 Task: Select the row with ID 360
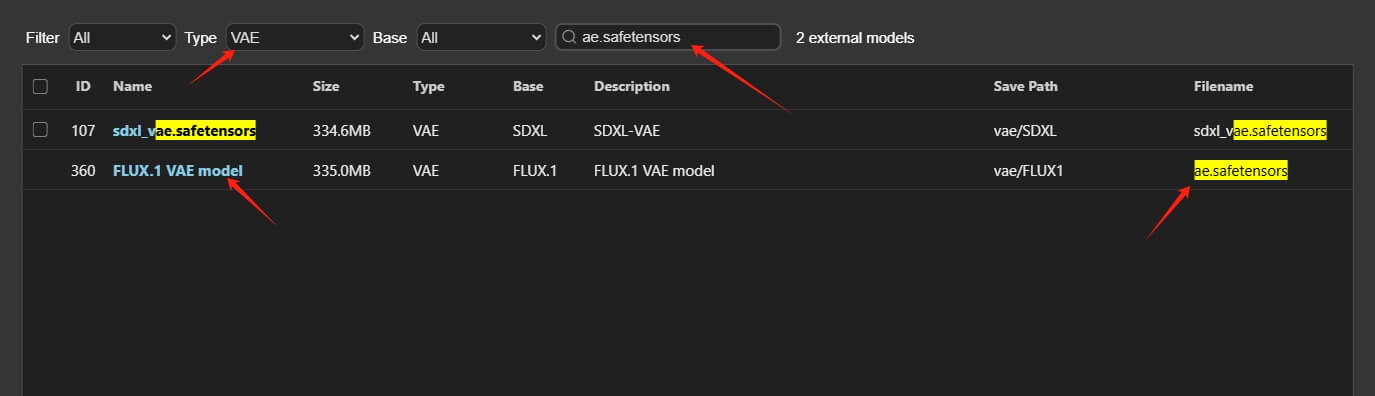(x=688, y=171)
